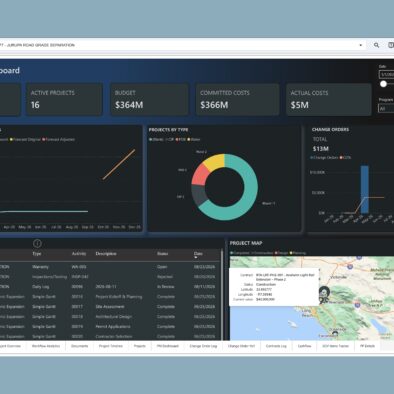Screen dimensions: 394x394
Task: Click the red segment of the donut chart
Action: (200, 175)
